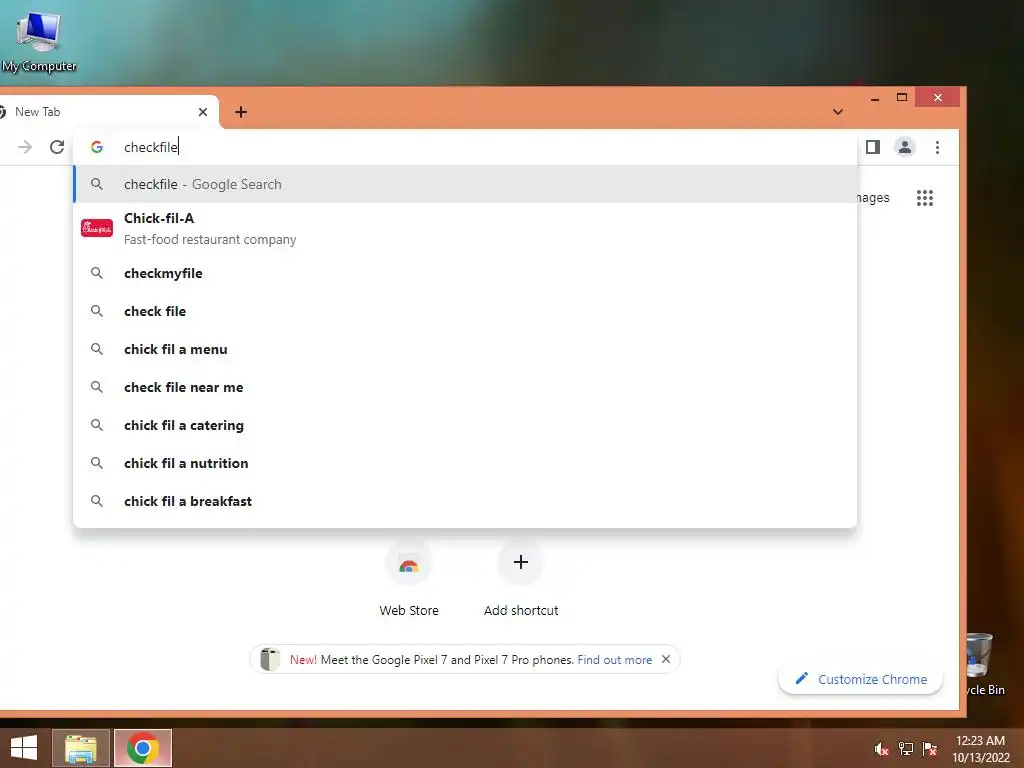Focus the address bar containing checkfile
Image resolution: width=1024 pixels, height=768 pixels.
pyautogui.click(x=465, y=147)
